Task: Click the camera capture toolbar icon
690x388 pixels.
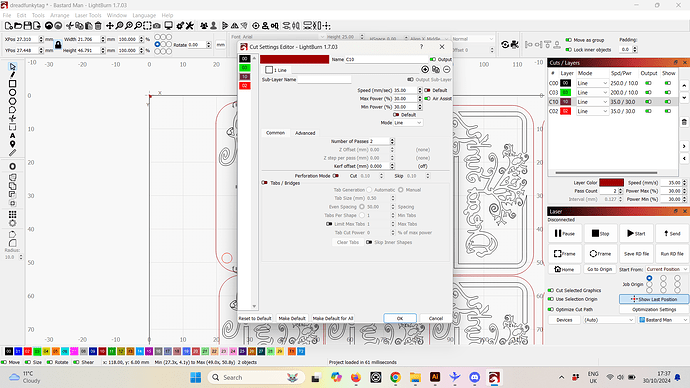Action: click(157, 26)
